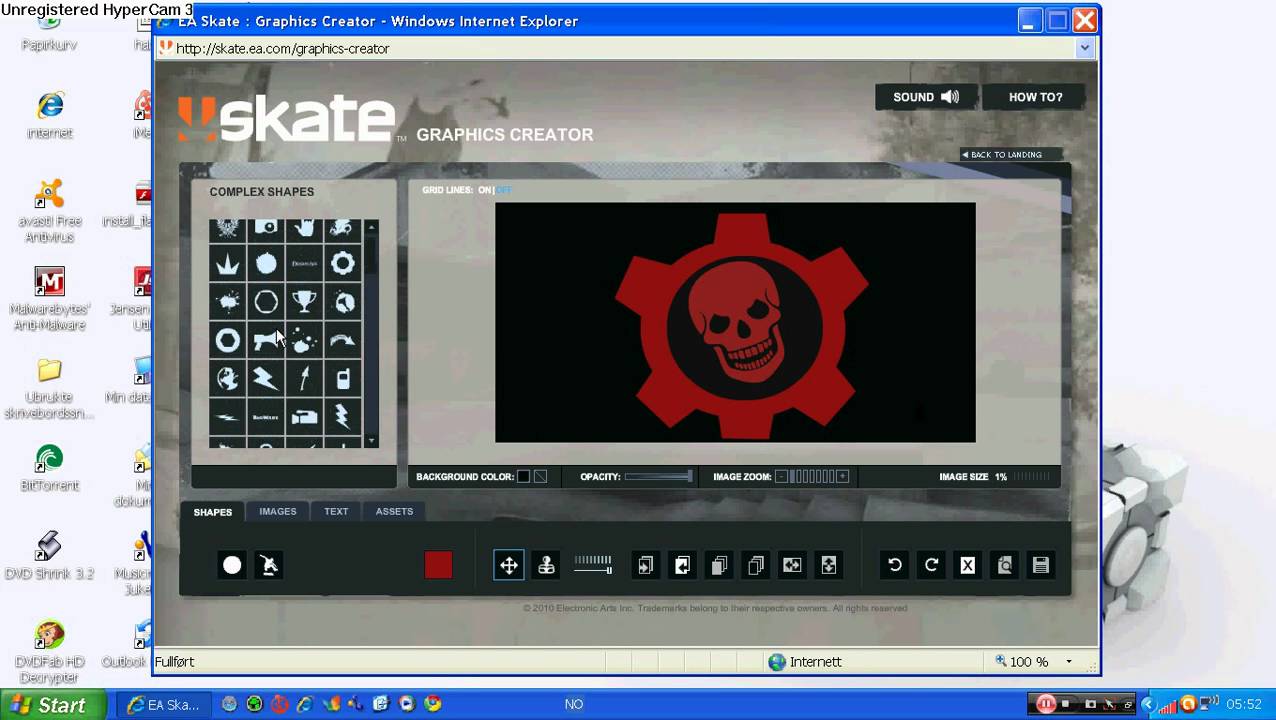Image resolution: width=1276 pixels, height=720 pixels.
Task: Switch to the TEXT tab
Action: 336,511
